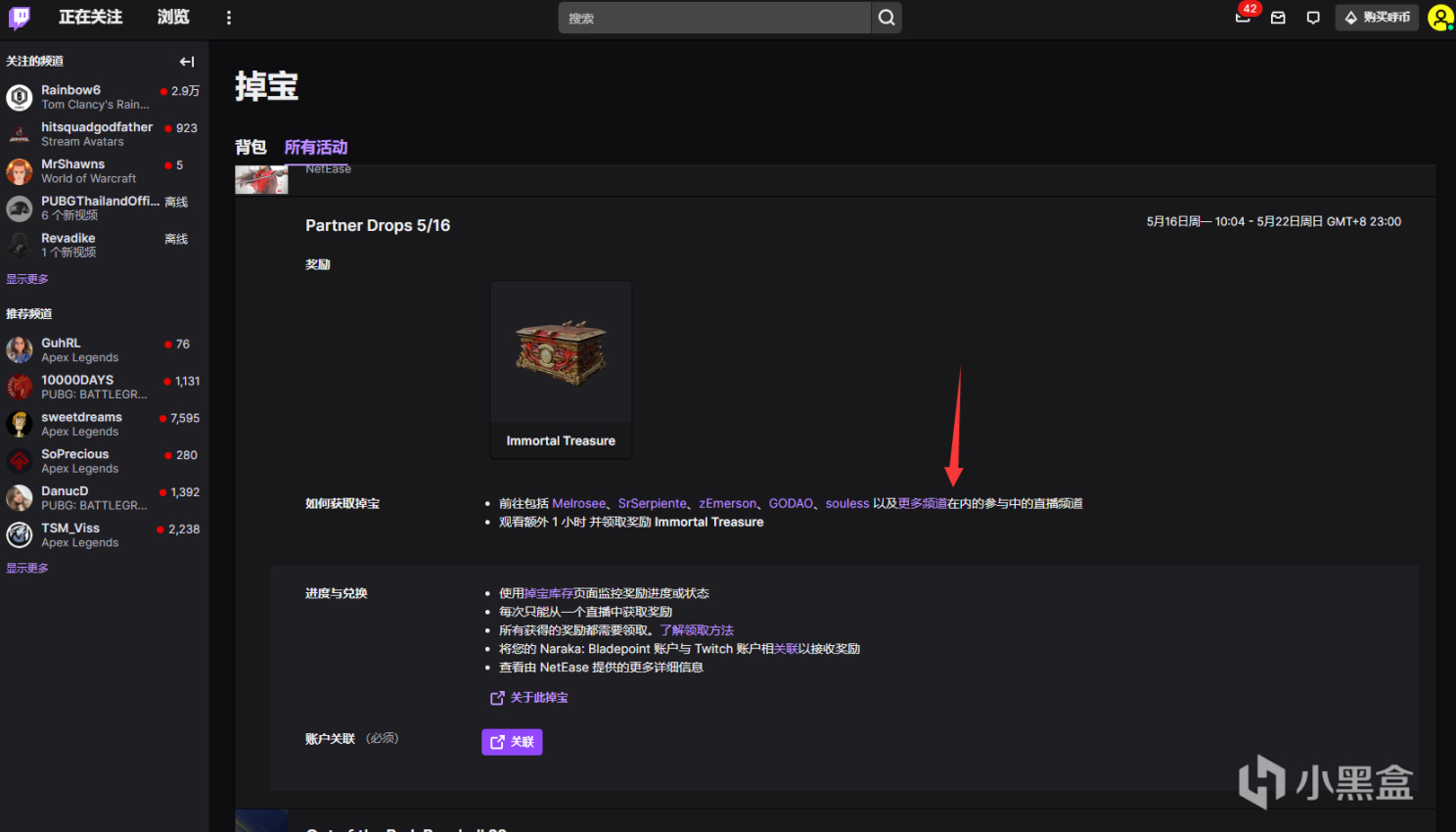Open the zEmerson channel link

(x=728, y=504)
